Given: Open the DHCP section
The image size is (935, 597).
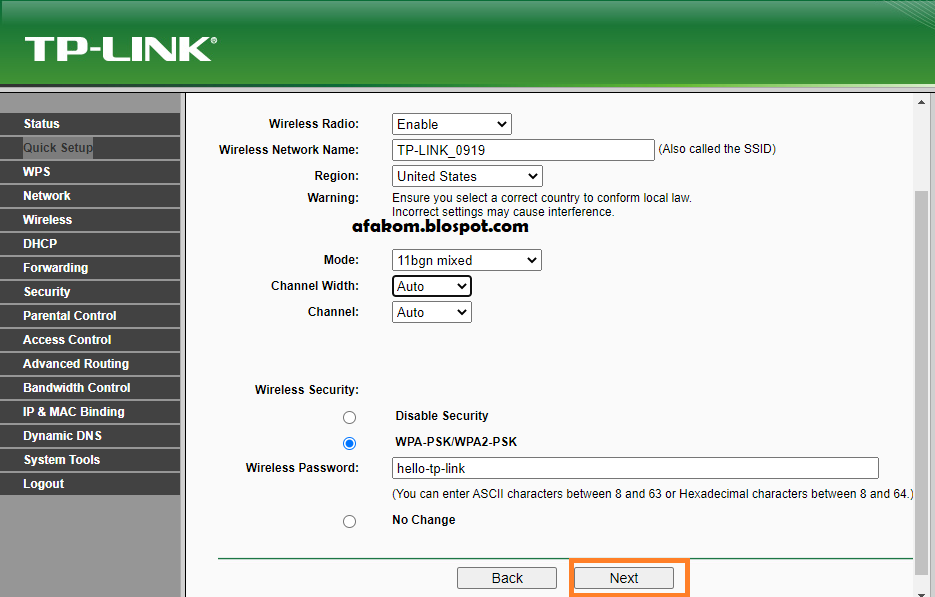Looking at the screenshot, I should click(x=40, y=243).
